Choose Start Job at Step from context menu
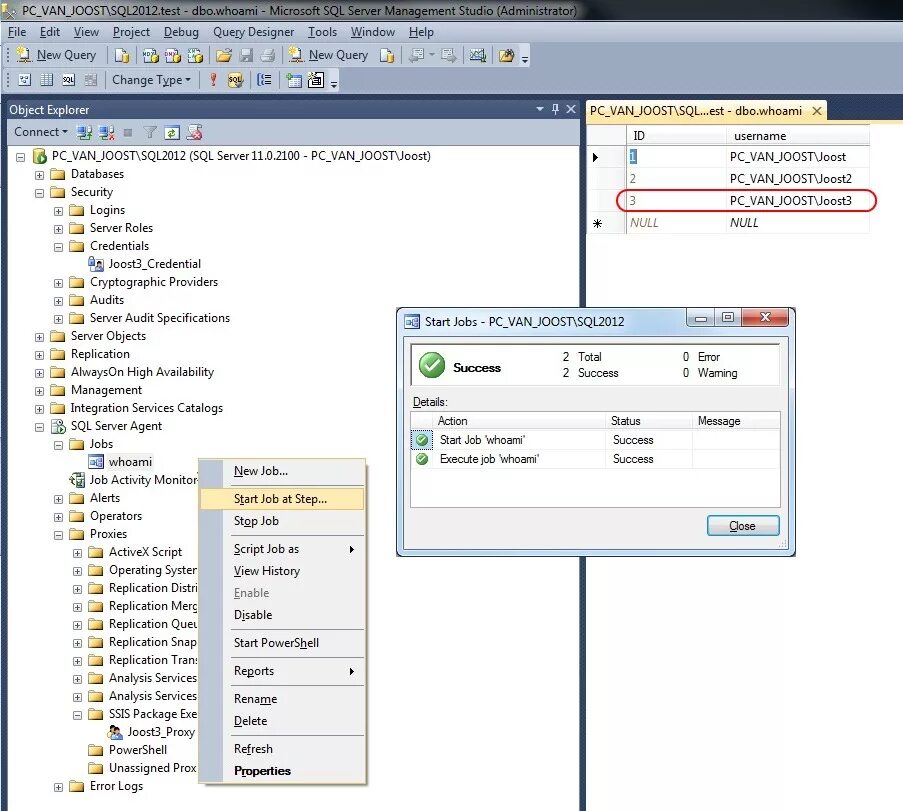The width and height of the screenshot is (903, 811). click(282, 499)
